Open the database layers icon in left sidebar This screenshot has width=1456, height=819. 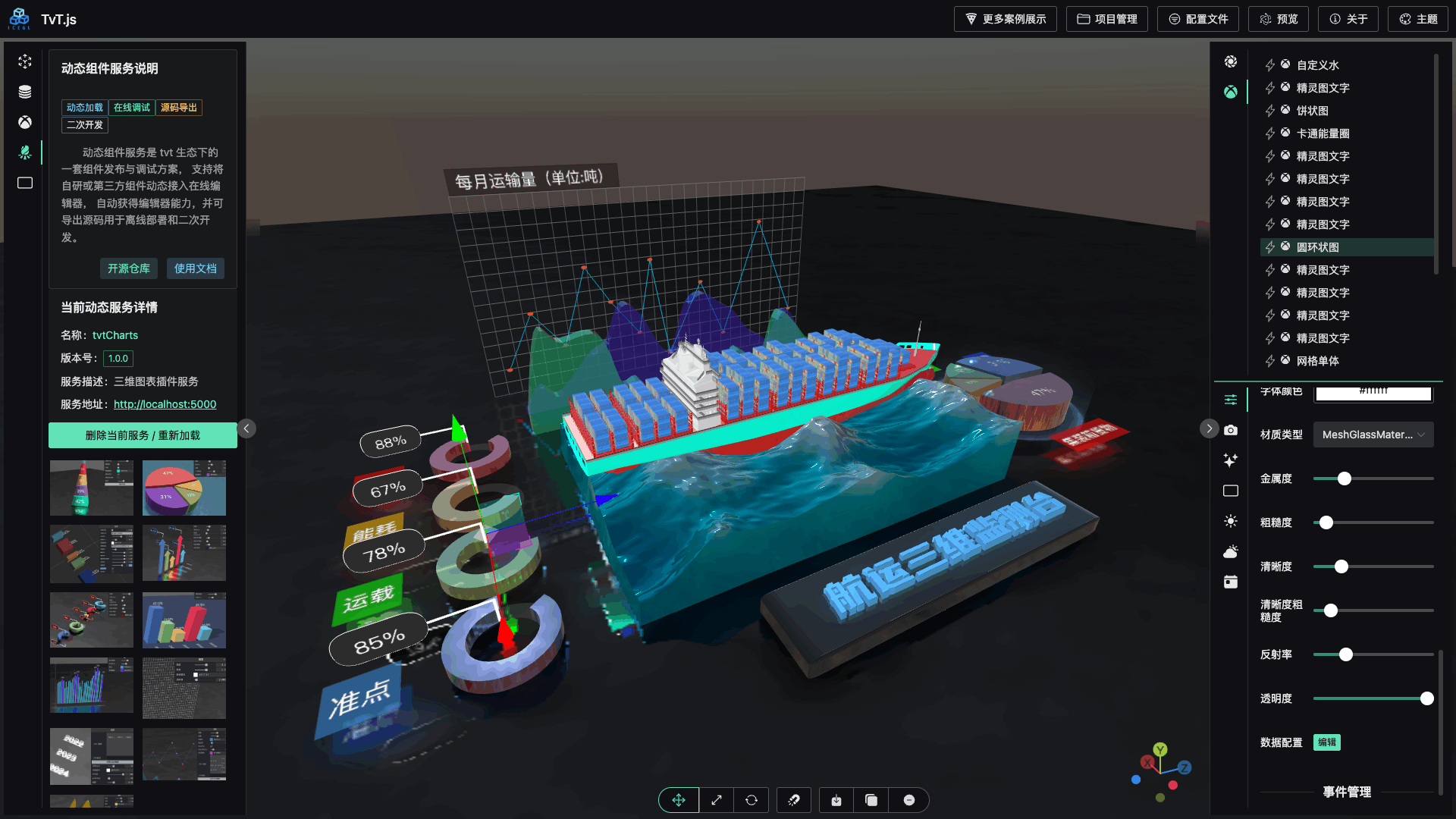(25, 92)
